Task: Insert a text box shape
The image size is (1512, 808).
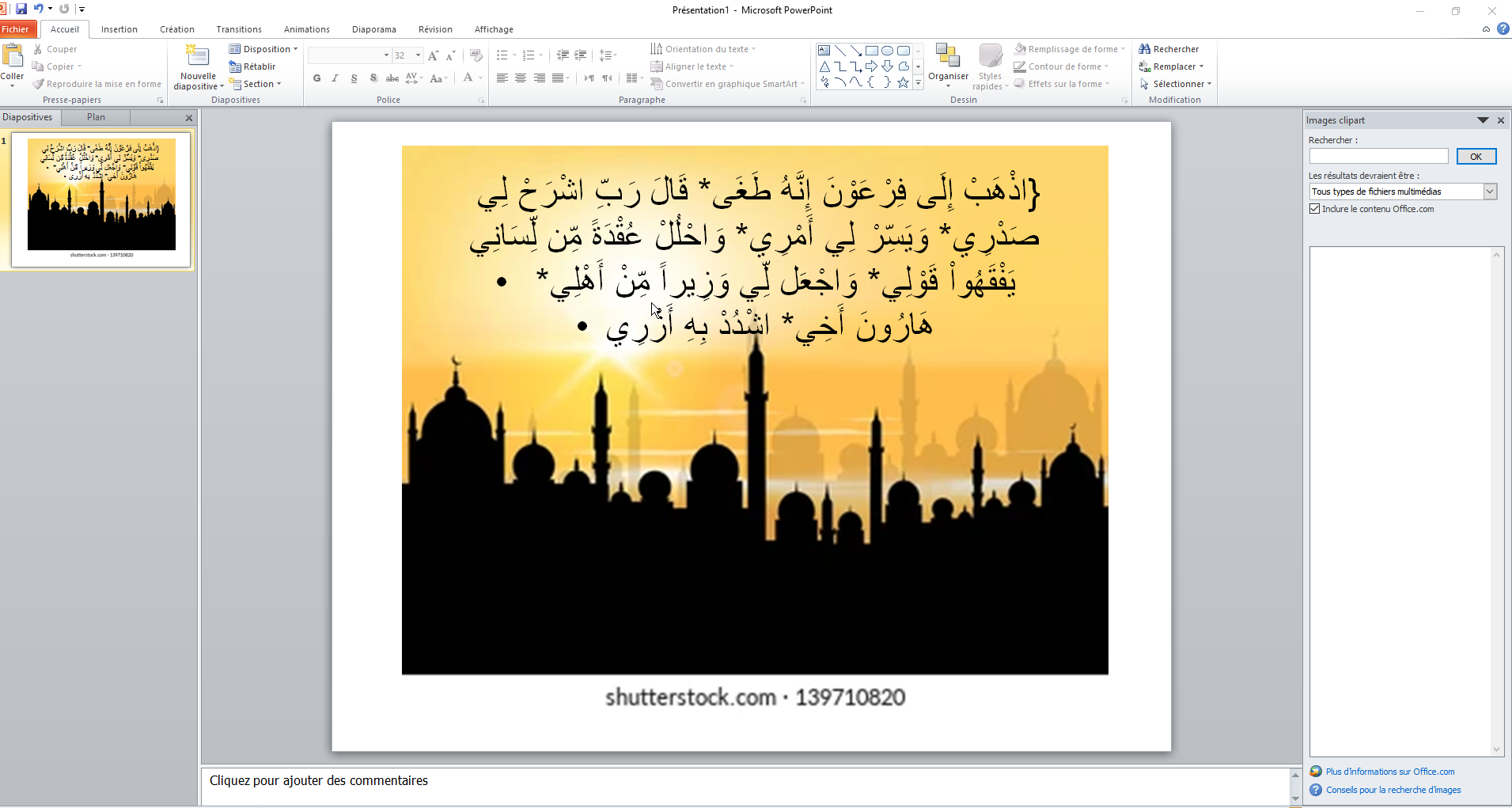Action: (x=824, y=51)
